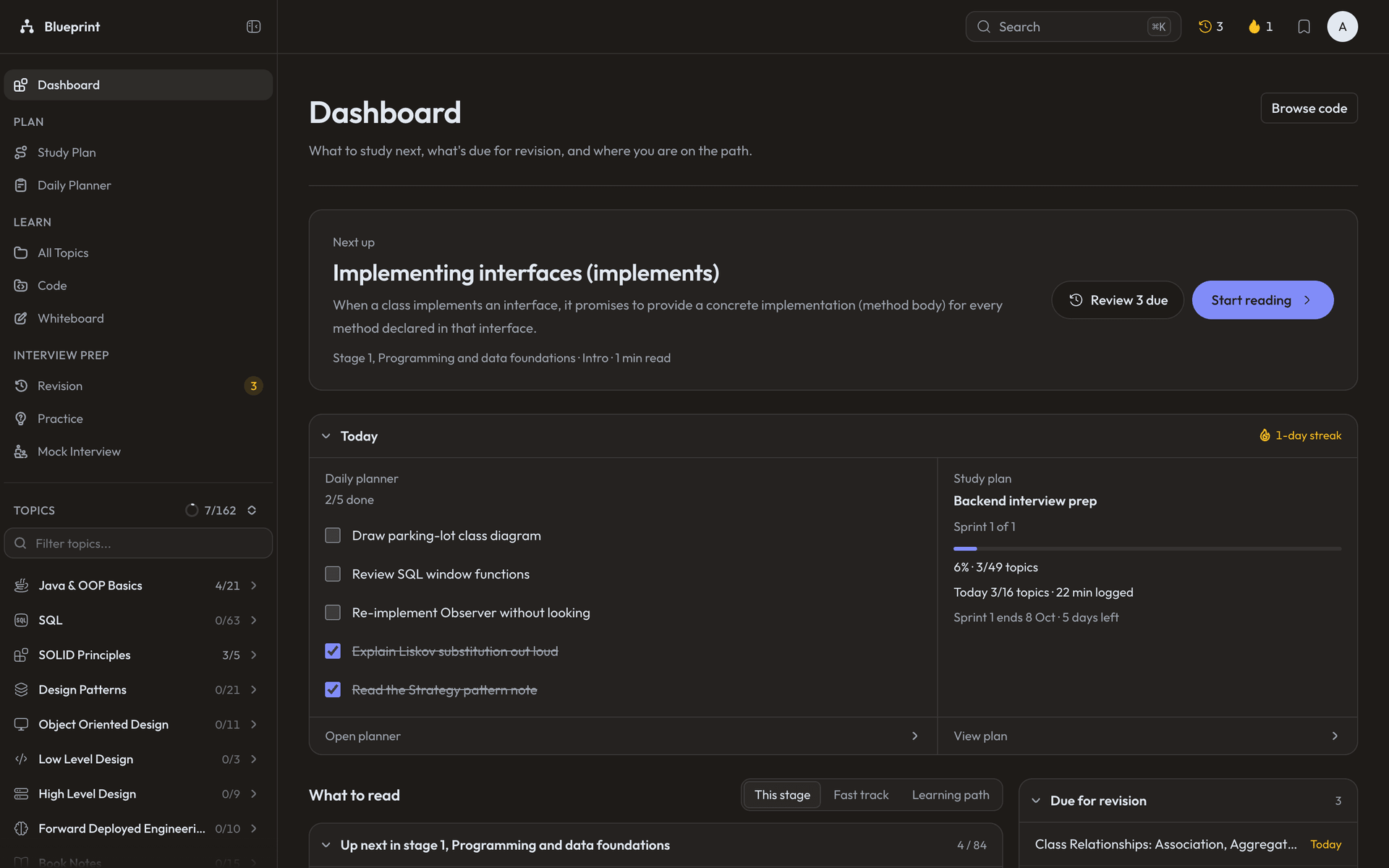
Task: Click the Study Plan icon
Action: point(21,153)
